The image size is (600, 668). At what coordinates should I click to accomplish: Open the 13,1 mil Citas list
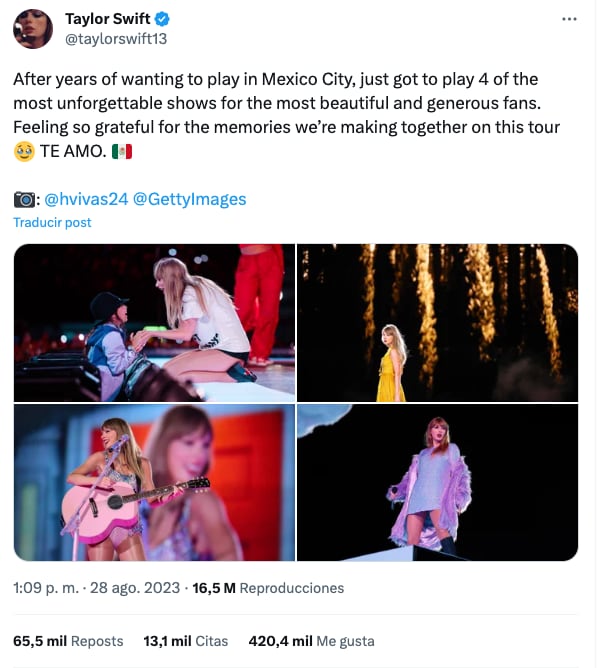click(186, 641)
